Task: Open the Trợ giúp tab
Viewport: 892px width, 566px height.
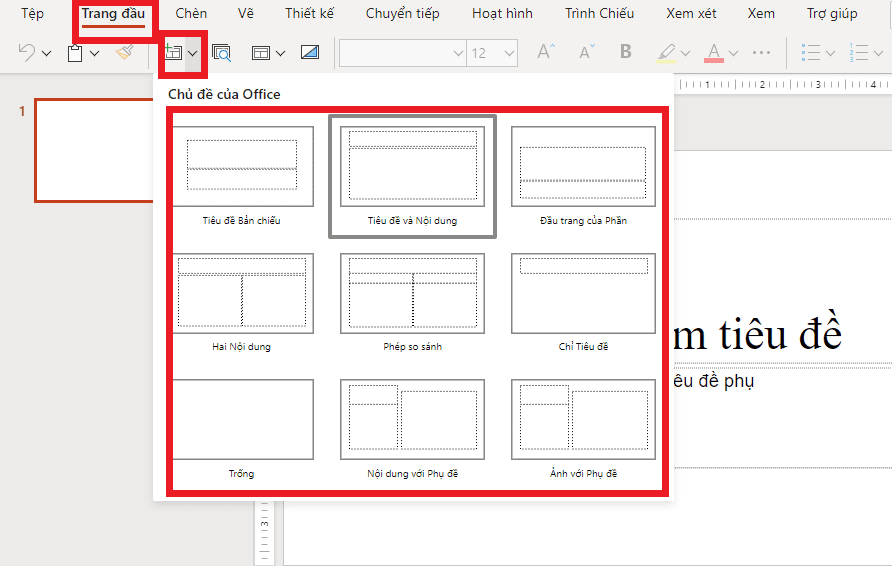Action: 832,13
